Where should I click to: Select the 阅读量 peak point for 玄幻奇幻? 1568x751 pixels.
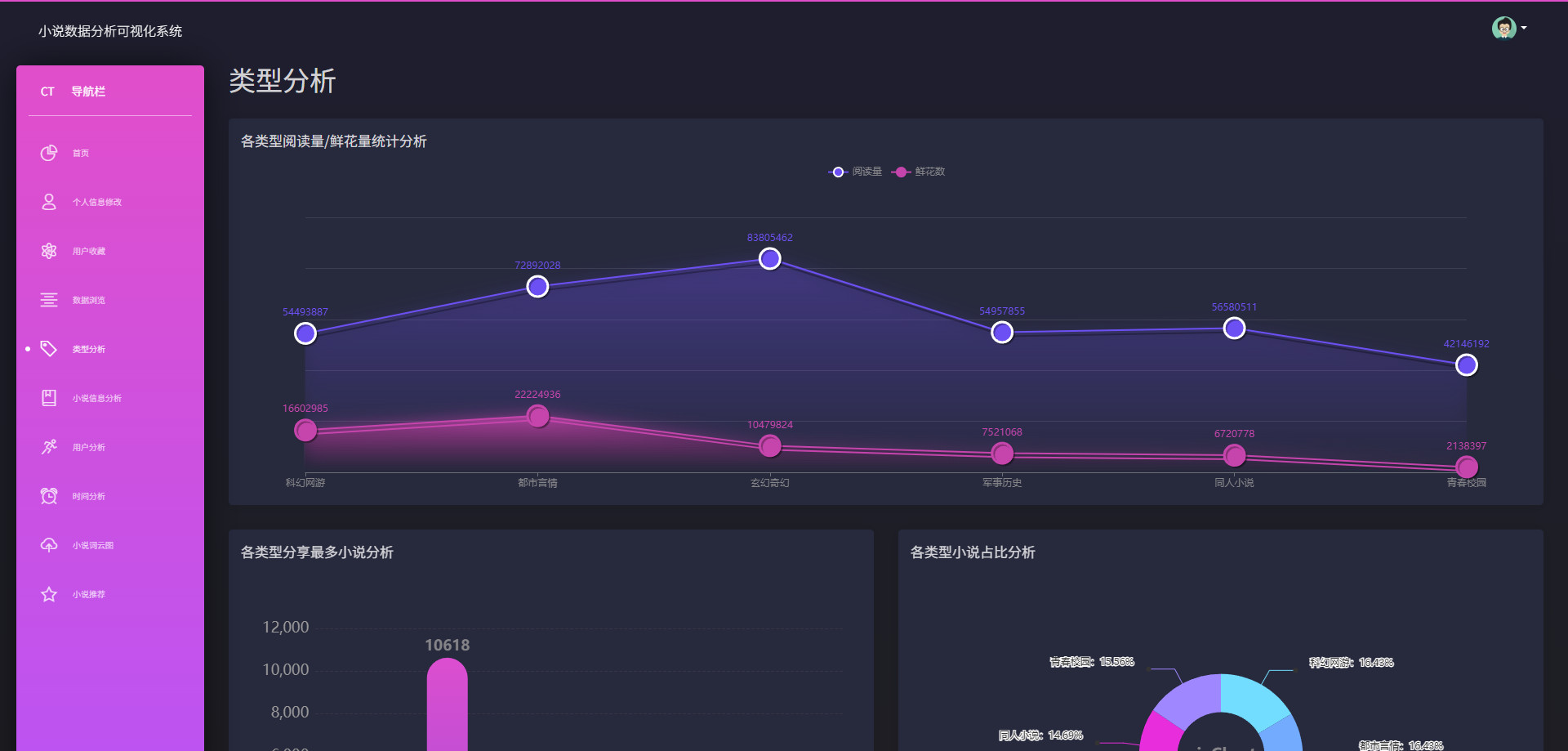coord(770,259)
